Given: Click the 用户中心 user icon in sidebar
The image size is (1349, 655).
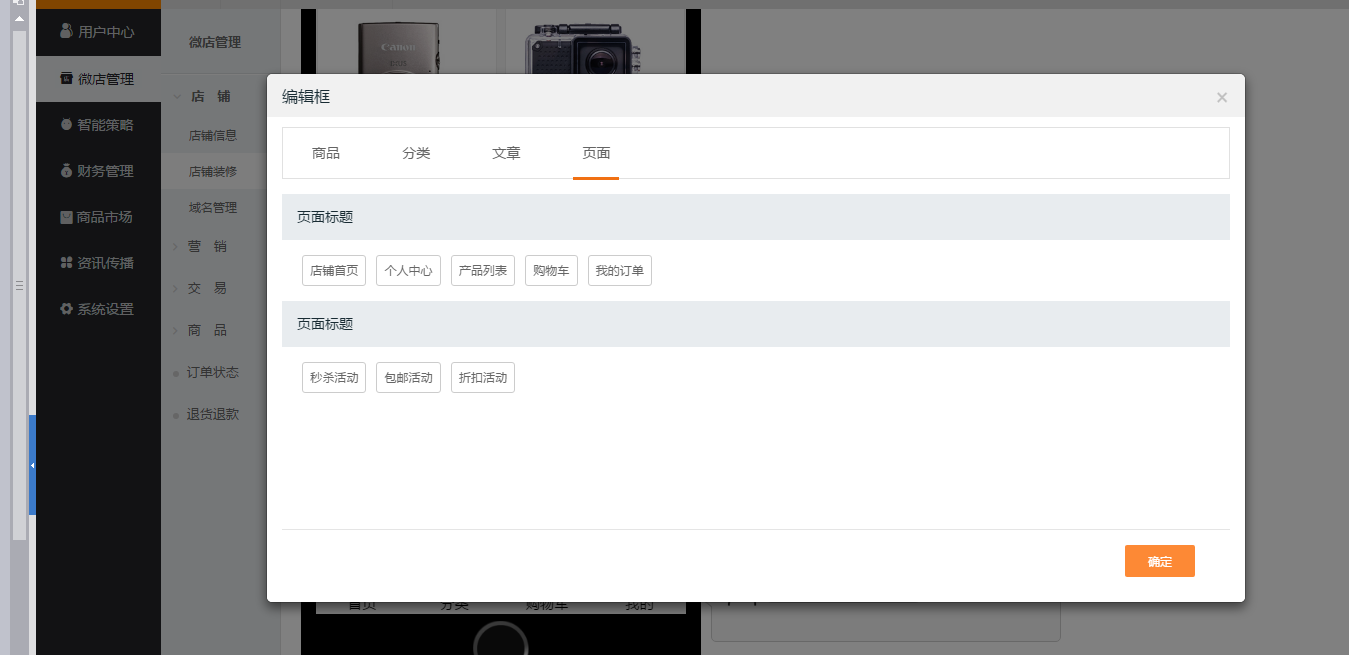Looking at the screenshot, I should [x=67, y=32].
